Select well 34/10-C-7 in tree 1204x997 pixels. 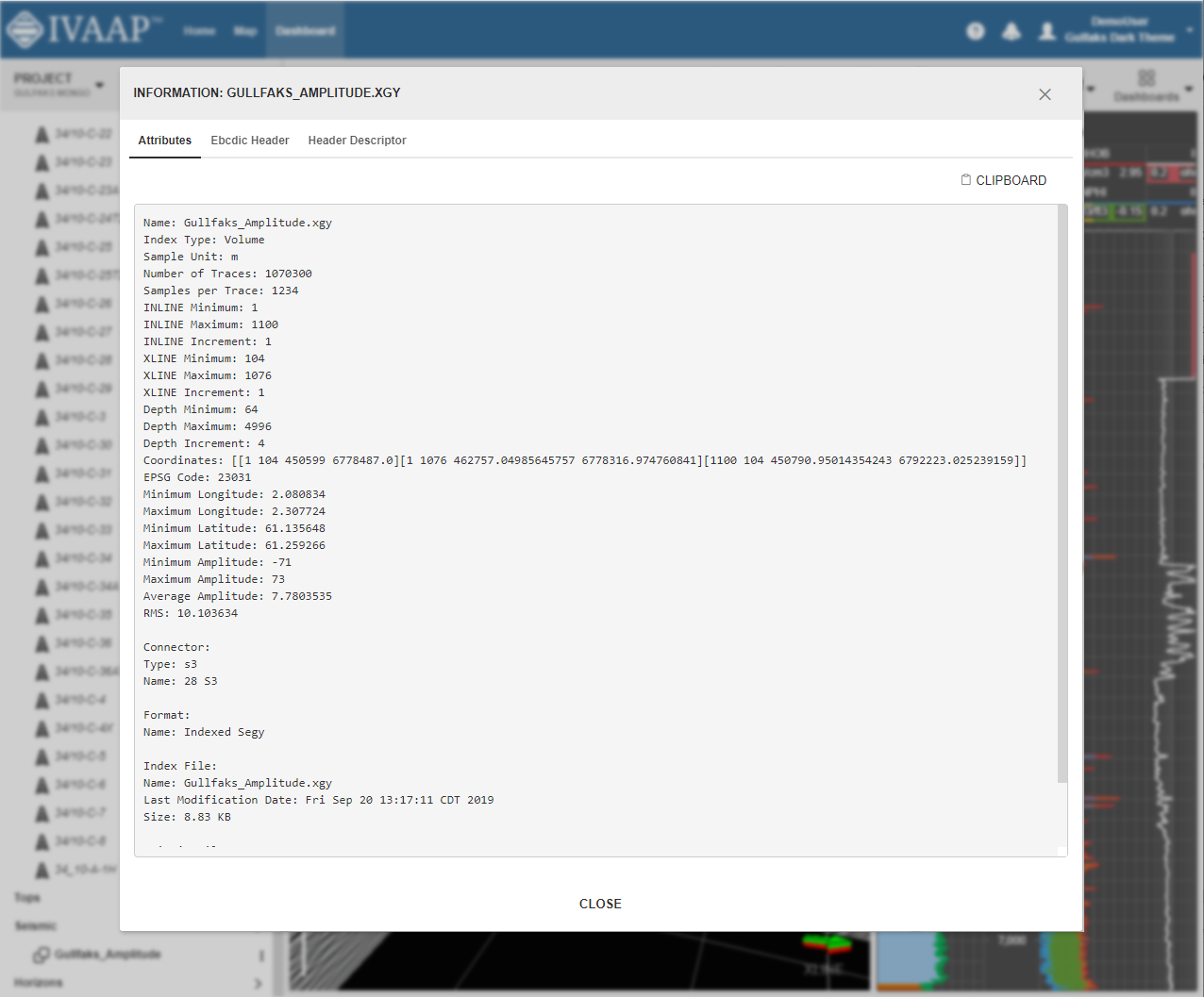click(80, 813)
